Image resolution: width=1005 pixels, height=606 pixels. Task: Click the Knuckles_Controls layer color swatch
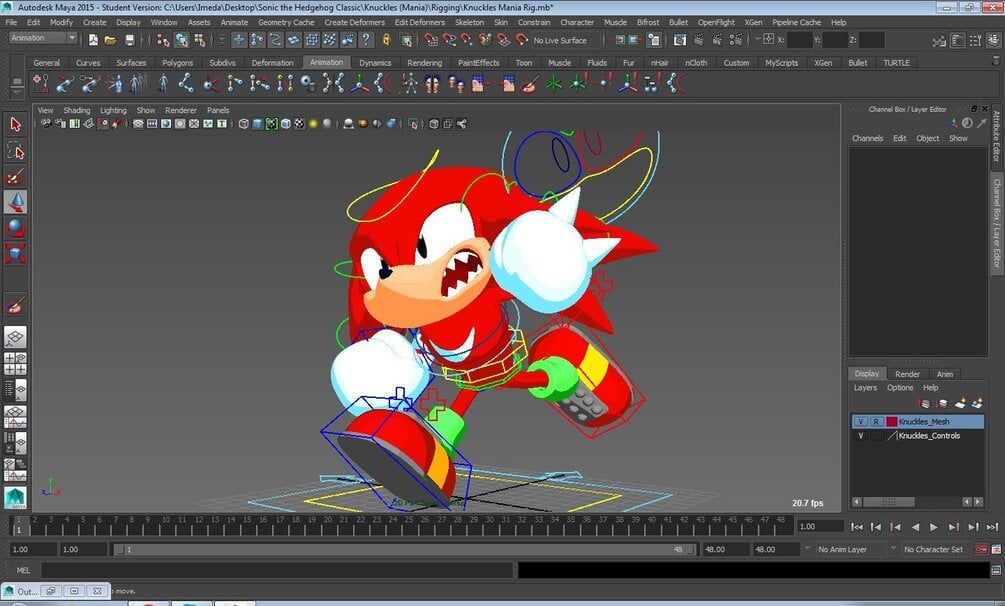pyautogui.click(x=892, y=435)
